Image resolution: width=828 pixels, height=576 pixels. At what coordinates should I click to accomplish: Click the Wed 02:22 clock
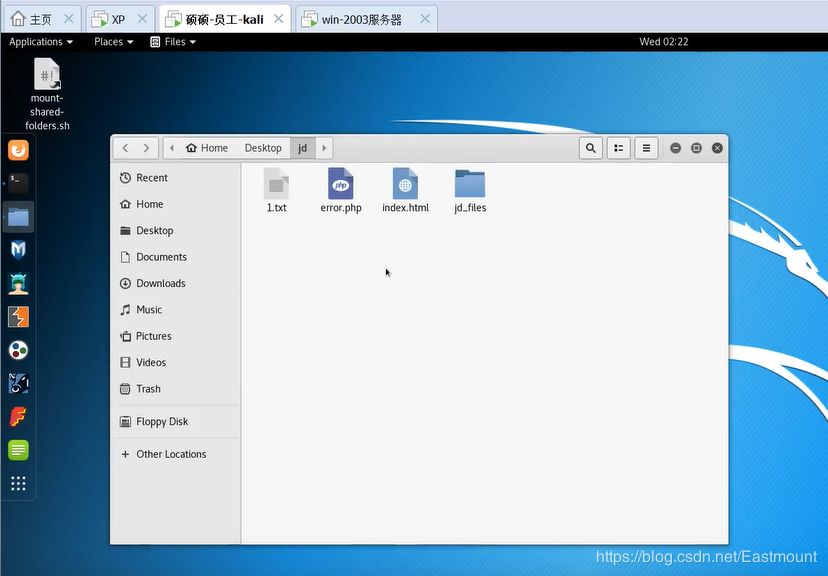point(664,42)
